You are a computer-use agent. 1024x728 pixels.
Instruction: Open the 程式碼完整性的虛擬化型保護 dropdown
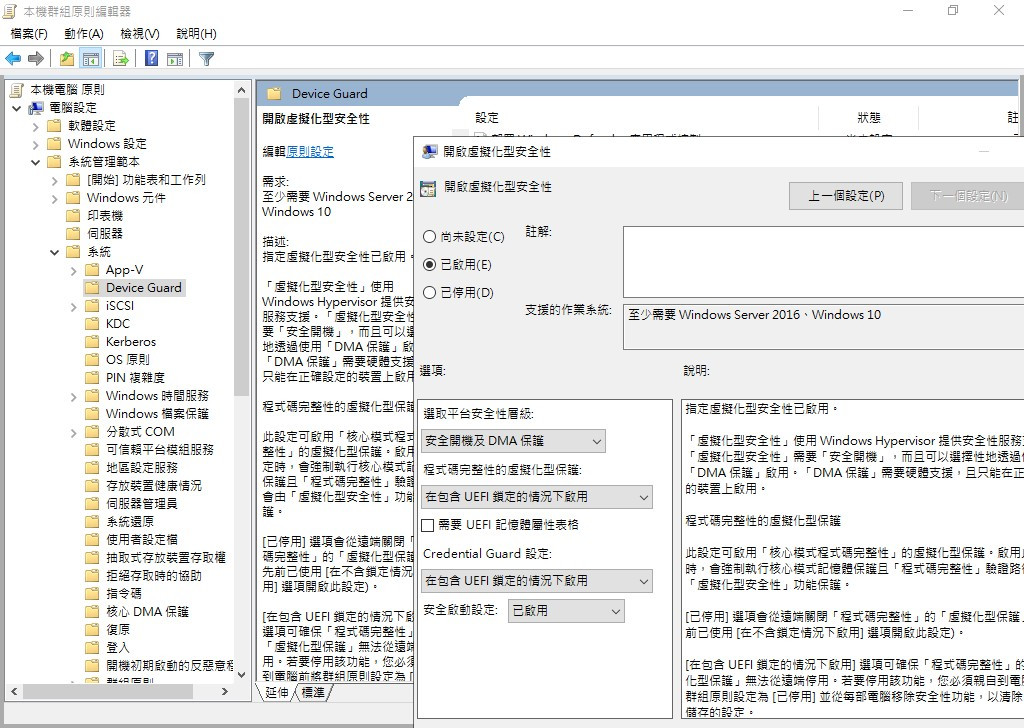[537, 498]
